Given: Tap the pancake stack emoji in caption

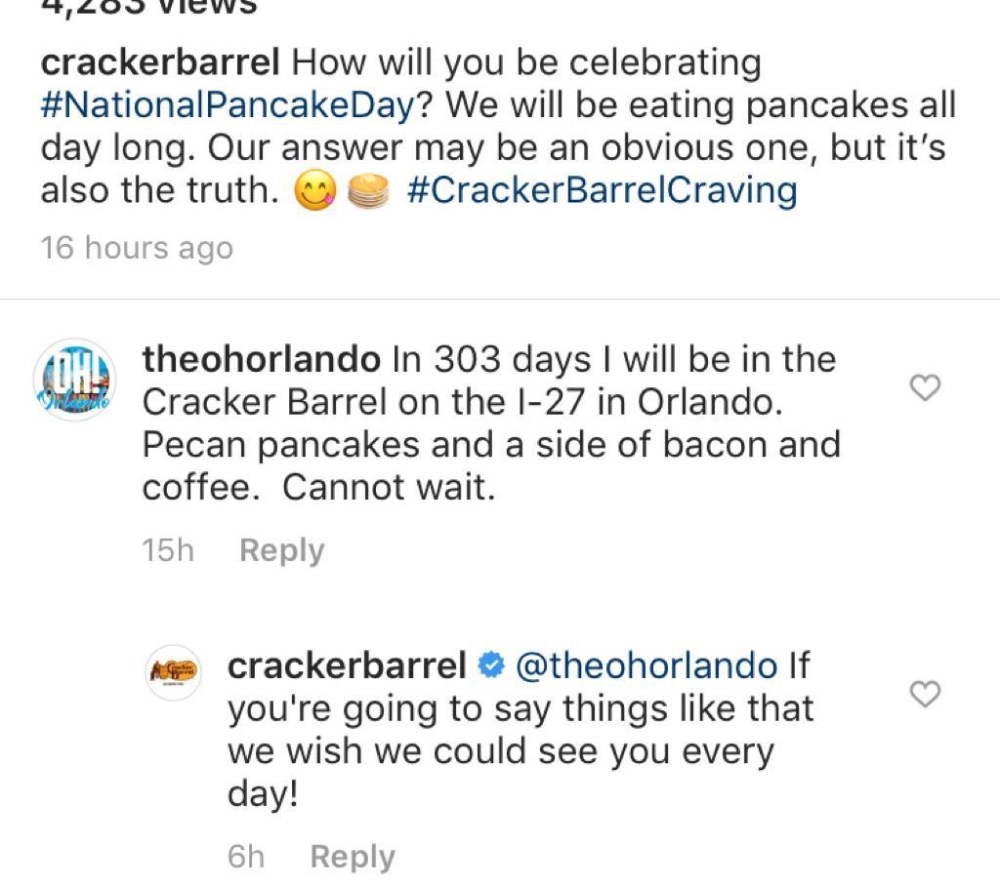Looking at the screenshot, I should [x=366, y=193].
